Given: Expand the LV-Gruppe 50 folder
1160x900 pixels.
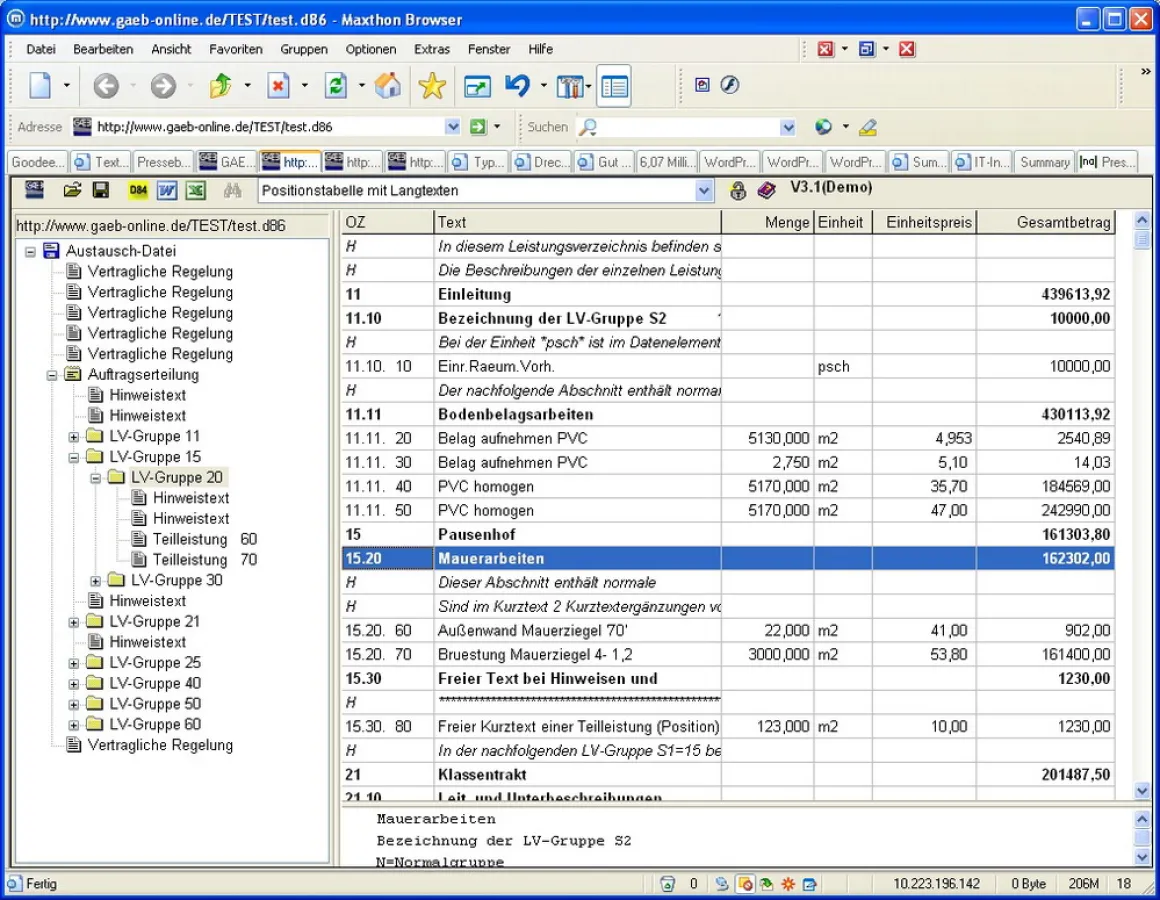Looking at the screenshot, I should click(x=74, y=704).
